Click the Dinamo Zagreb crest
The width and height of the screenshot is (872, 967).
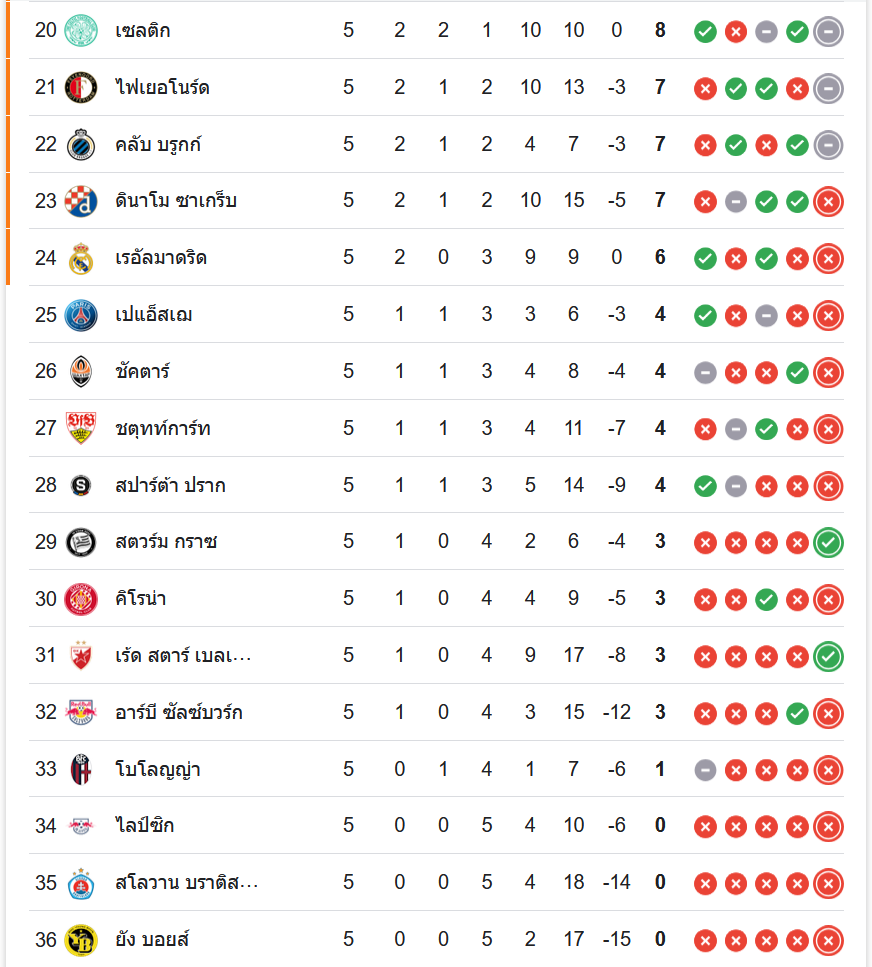80,201
